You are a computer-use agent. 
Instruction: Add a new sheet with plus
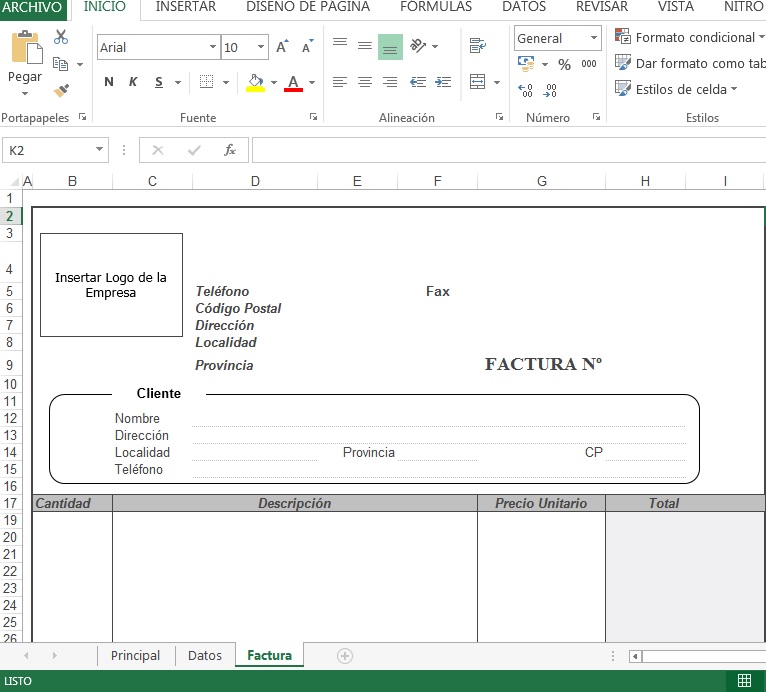pyautogui.click(x=345, y=656)
